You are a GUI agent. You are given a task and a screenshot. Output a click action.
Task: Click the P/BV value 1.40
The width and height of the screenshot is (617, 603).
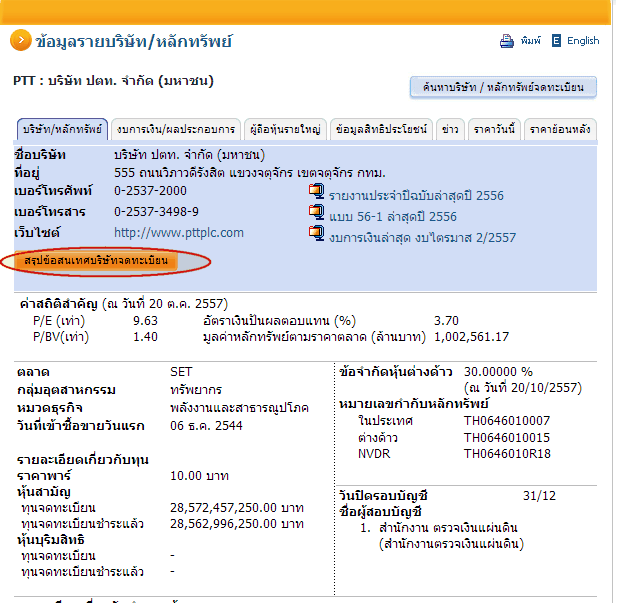145,337
